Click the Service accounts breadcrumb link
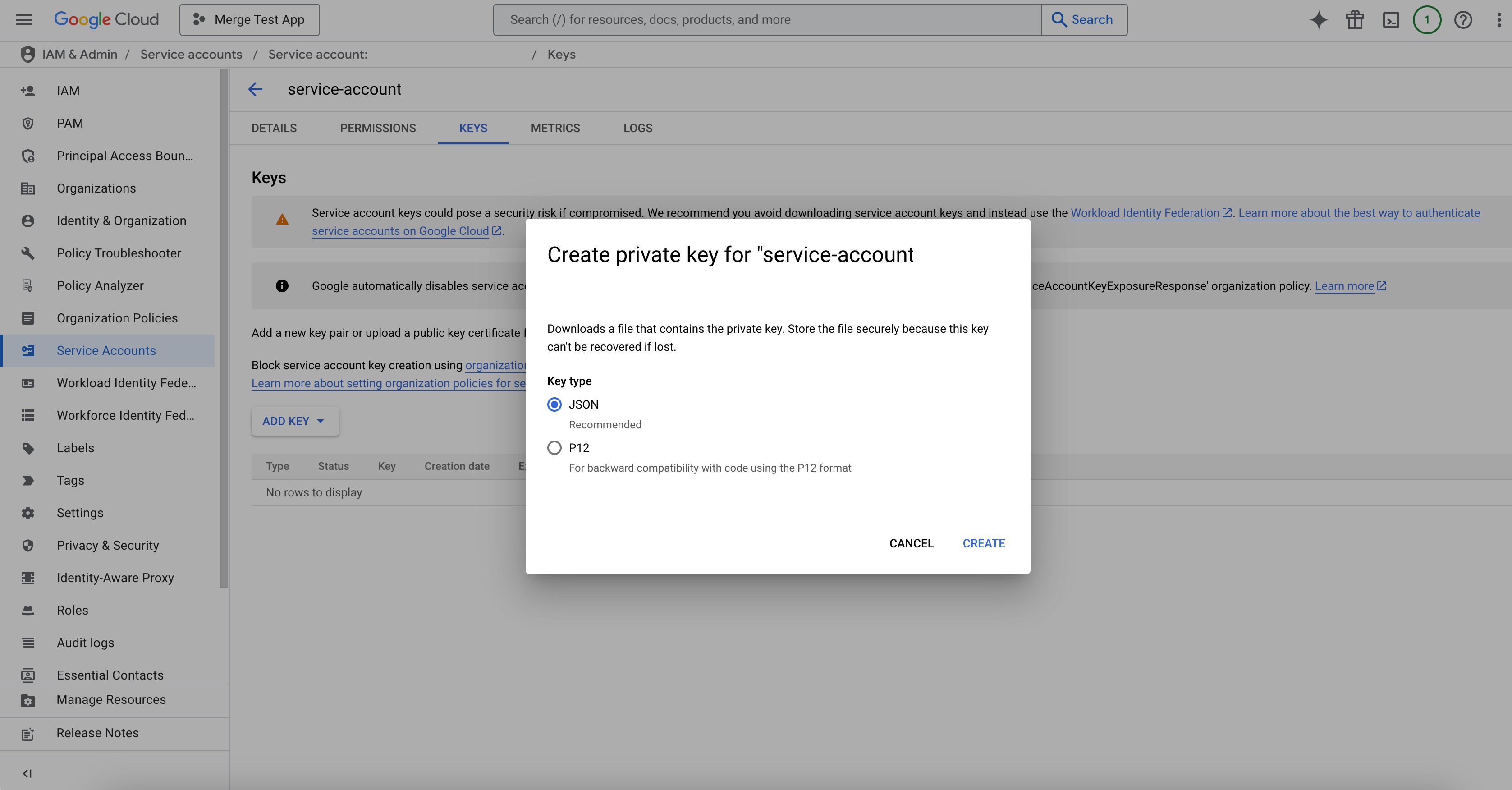1512x790 pixels. [191, 54]
